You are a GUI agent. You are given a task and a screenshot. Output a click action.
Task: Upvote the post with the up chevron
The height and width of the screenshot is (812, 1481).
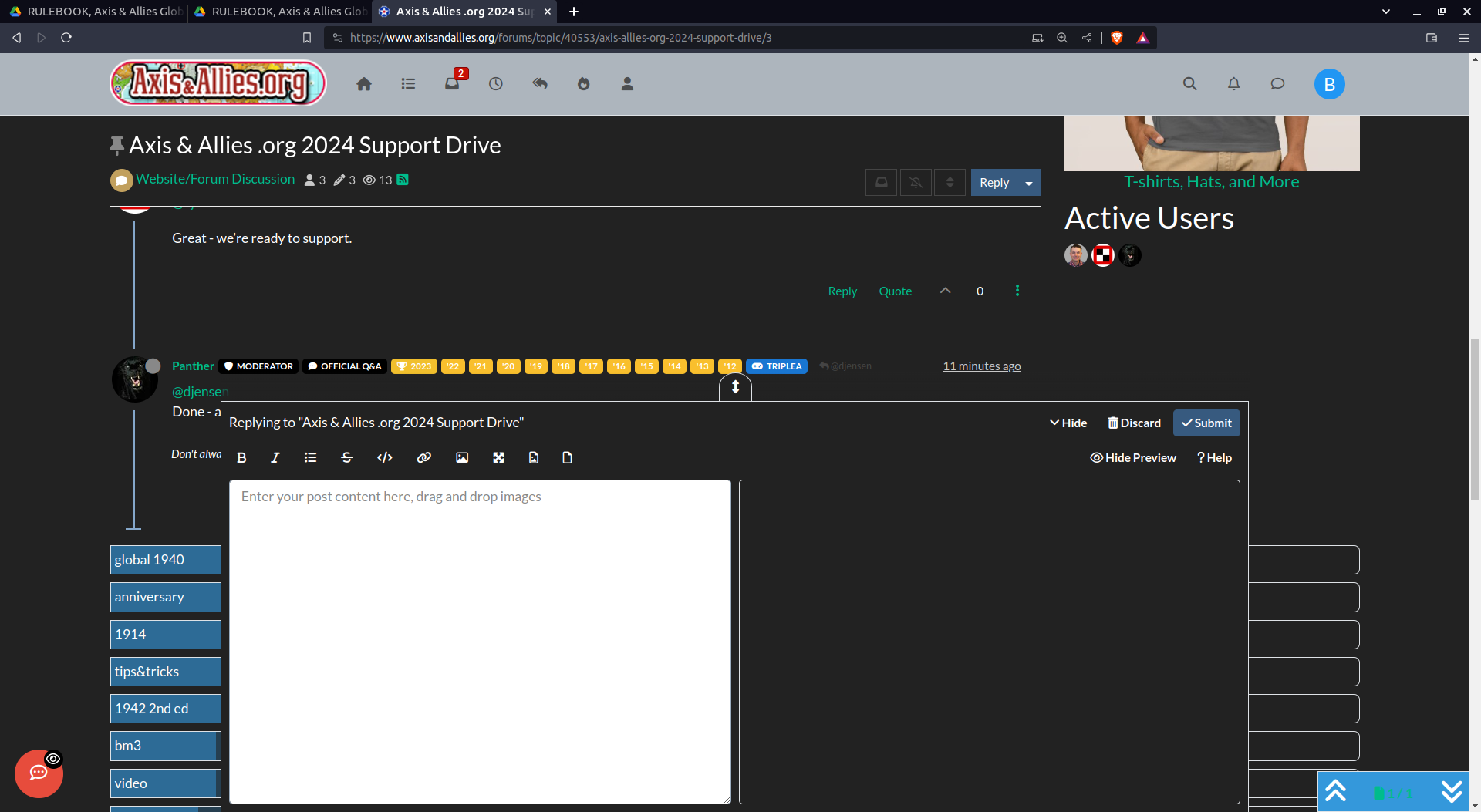pyautogui.click(x=946, y=291)
